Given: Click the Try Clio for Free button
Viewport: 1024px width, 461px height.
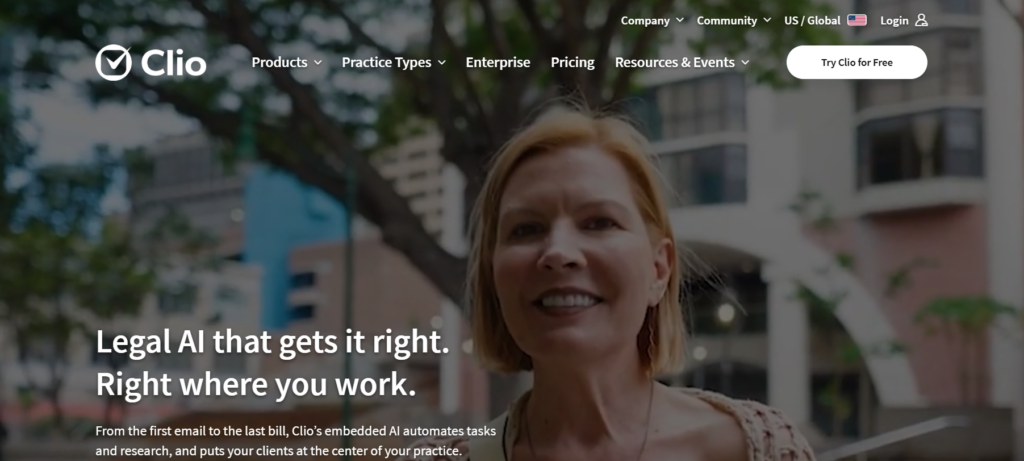Looking at the screenshot, I should 857,63.
